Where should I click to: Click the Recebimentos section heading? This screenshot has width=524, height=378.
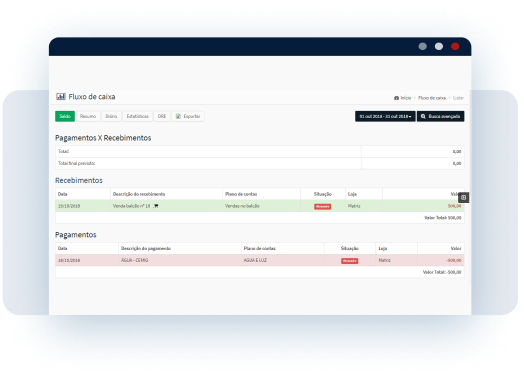pyautogui.click(x=79, y=180)
